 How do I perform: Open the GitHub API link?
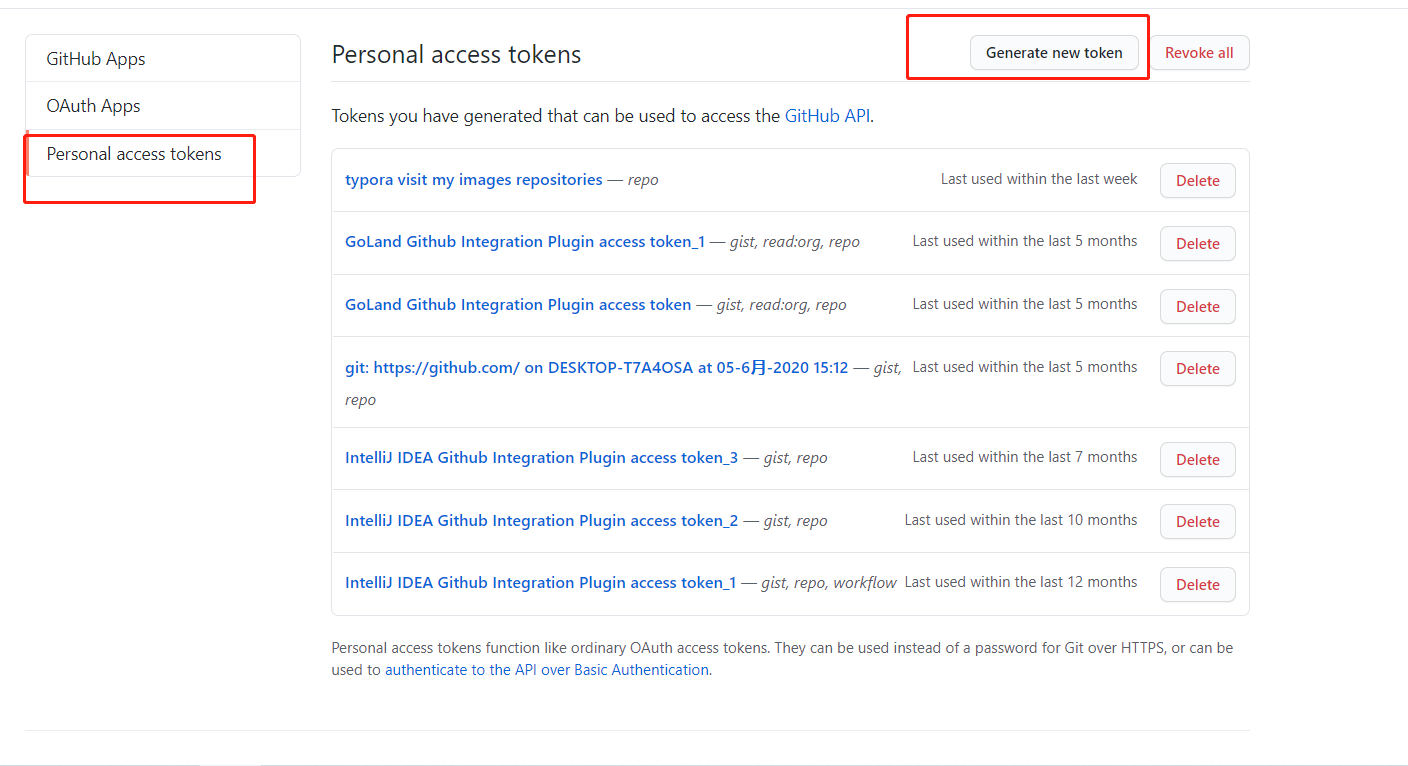pos(827,115)
